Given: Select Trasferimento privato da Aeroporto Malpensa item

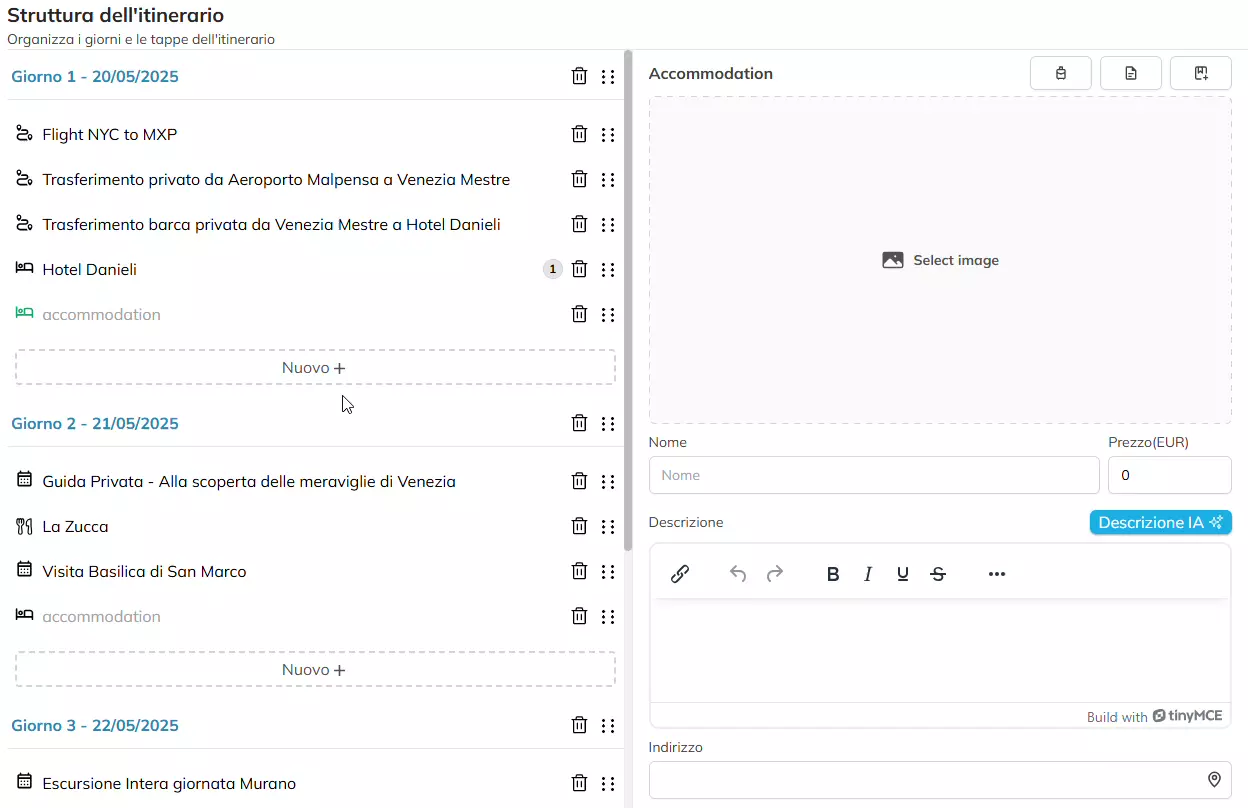Looking at the screenshot, I should tap(276, 179).
